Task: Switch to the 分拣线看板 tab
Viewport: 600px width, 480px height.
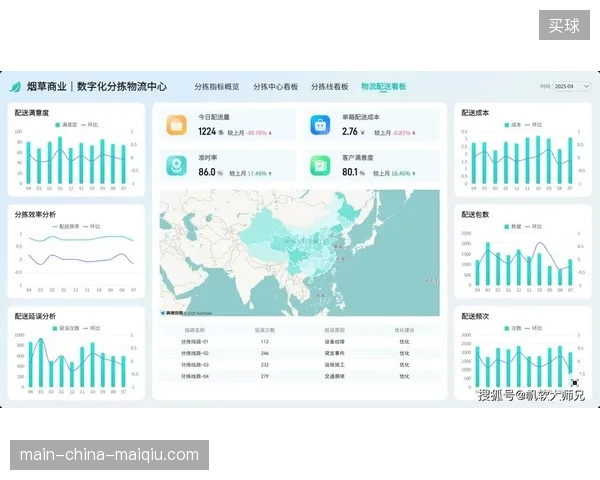Action: coord(329,87)
